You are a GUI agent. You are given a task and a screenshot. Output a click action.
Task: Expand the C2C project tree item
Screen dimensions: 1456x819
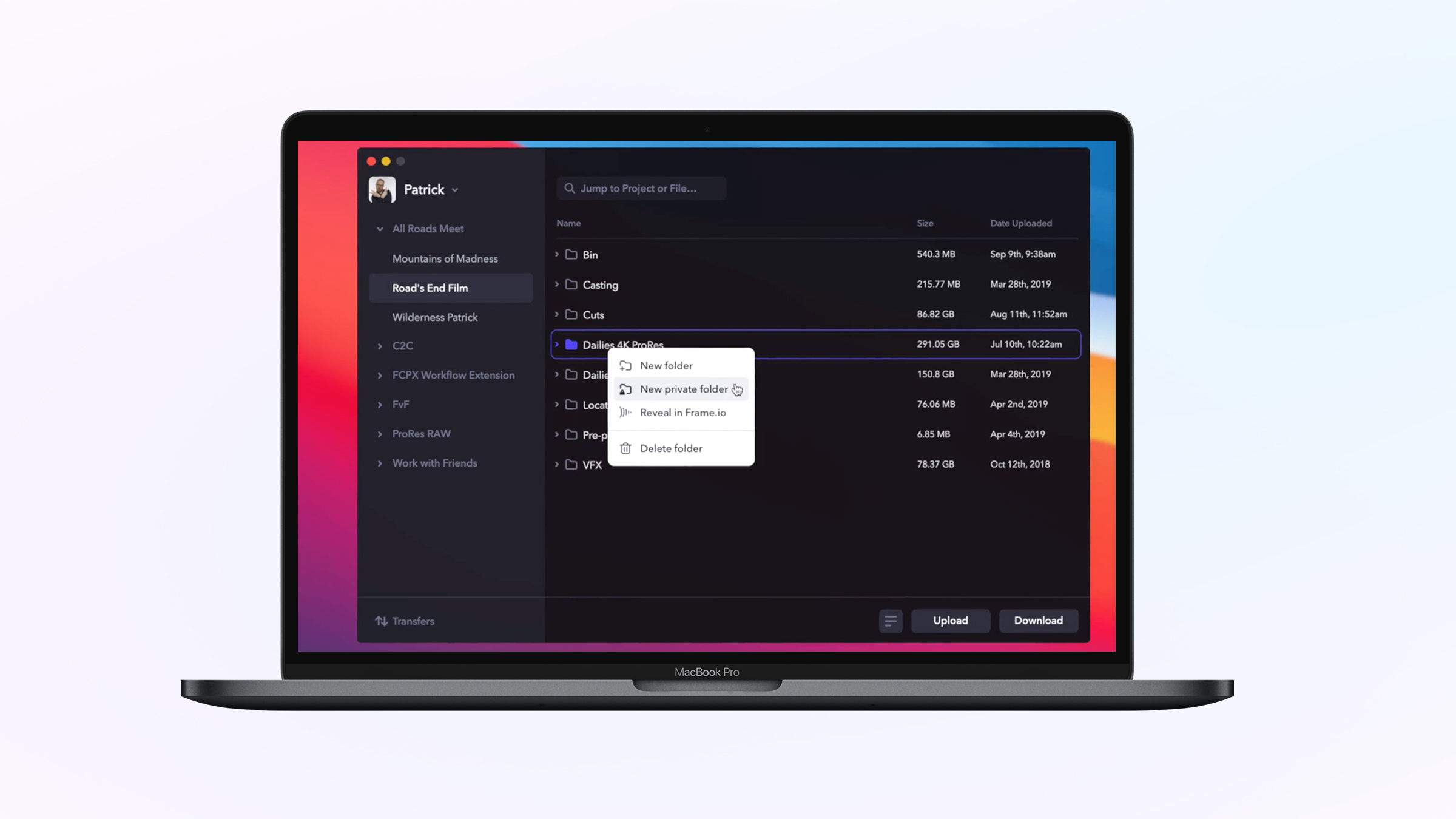click(x=380, y=345)
